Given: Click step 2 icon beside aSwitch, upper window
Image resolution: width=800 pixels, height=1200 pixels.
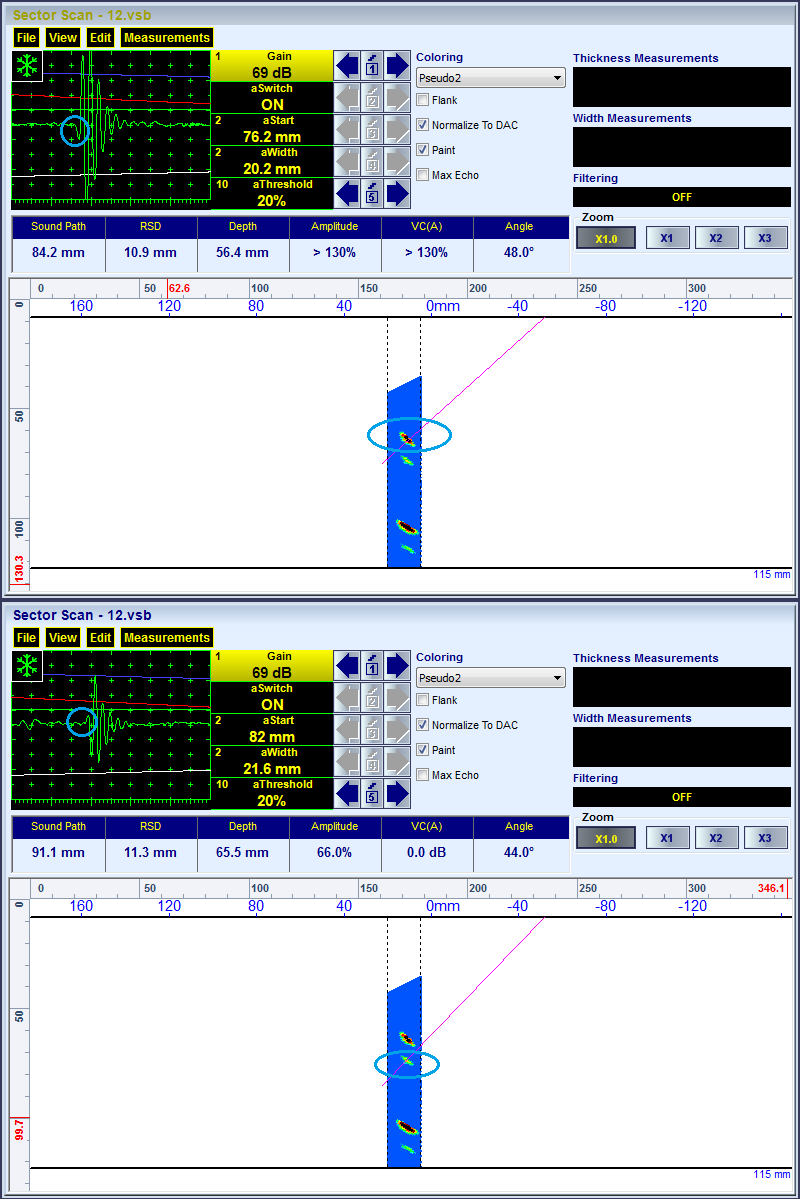Looking at the screenshot, I should pyautogui.click(x=372, y=98).
